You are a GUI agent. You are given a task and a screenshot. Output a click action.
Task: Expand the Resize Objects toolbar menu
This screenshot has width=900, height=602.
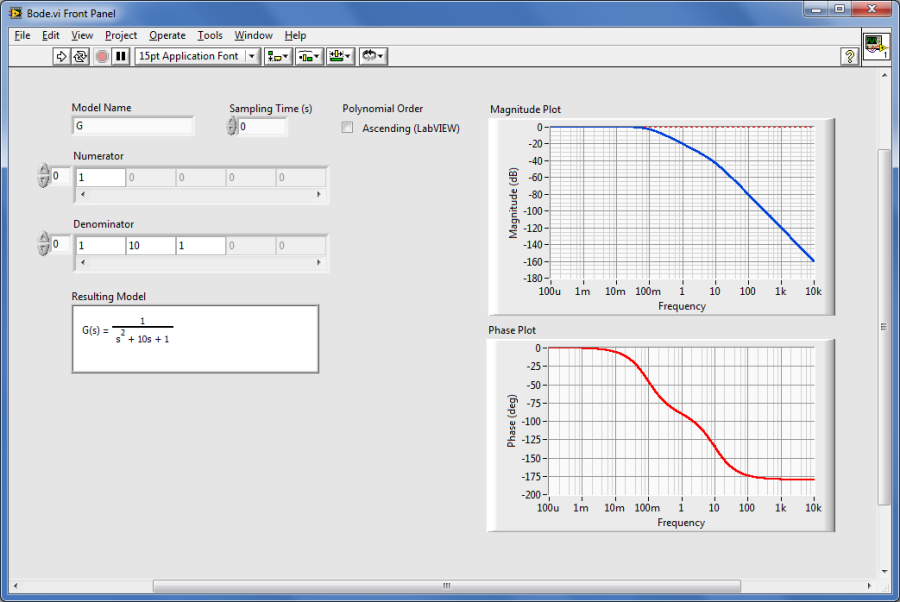pos(340,57)
